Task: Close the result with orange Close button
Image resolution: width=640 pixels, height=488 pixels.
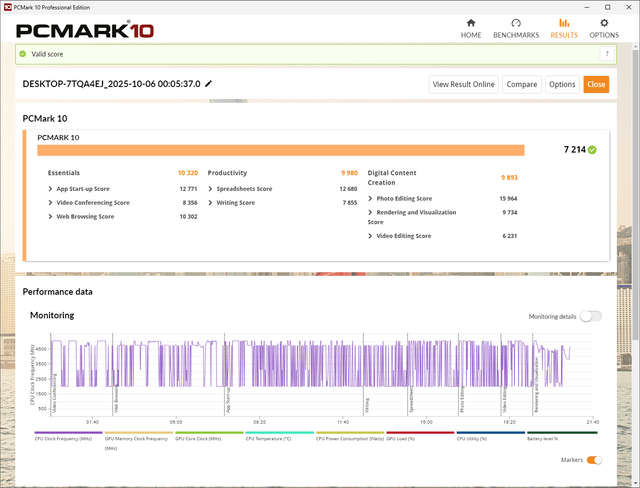Action: tap(596, 84)
